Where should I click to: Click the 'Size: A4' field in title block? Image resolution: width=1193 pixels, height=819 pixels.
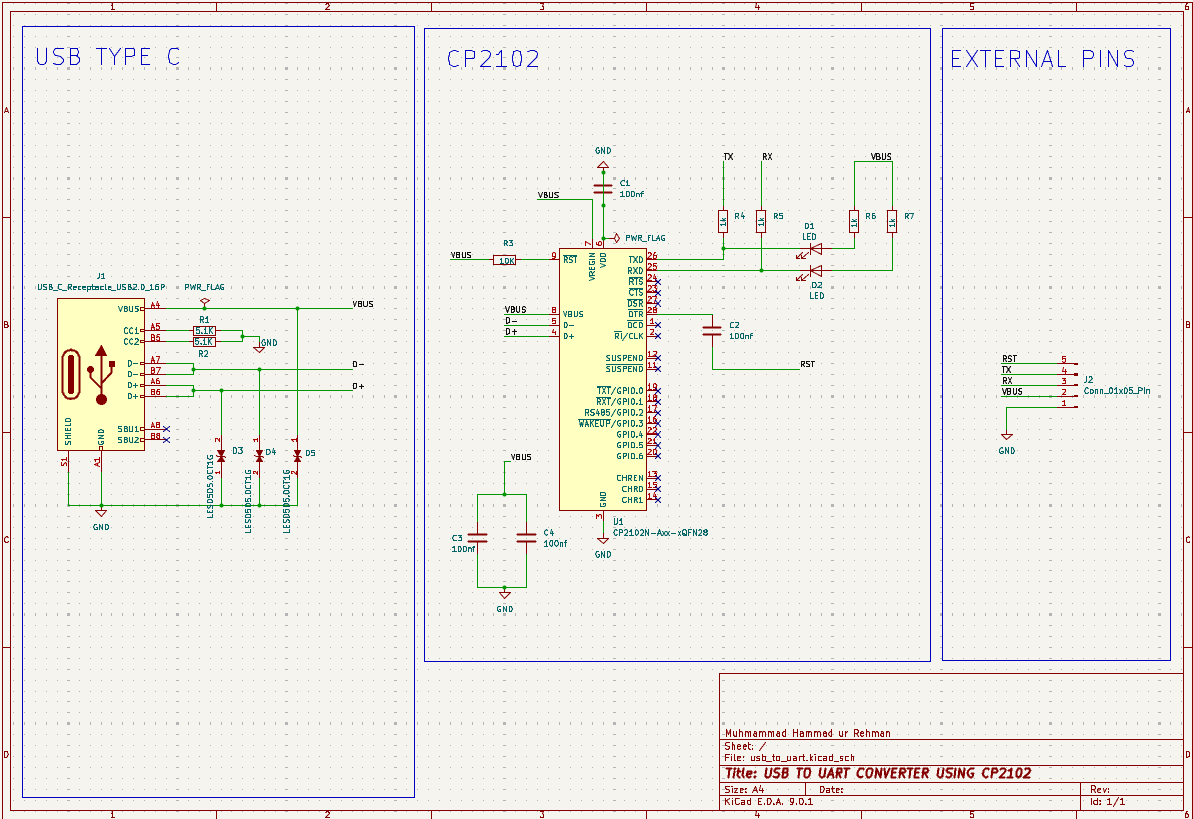click(744, 790)
